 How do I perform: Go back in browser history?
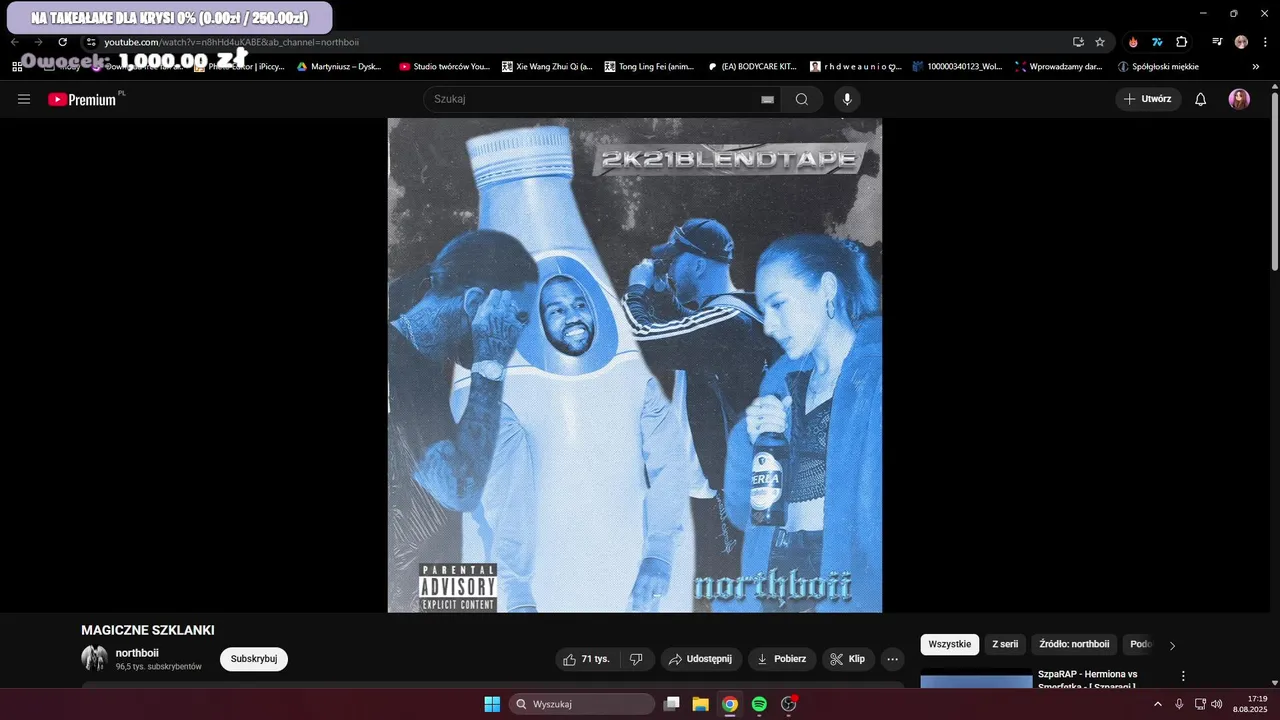15,42
